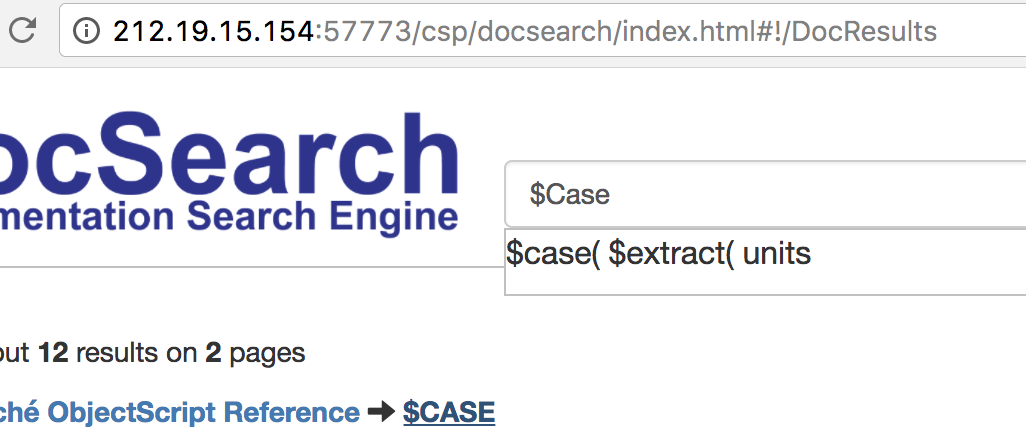This screenshot has height=446, width=1026.
Task: Click the browser reload icon
Action: coord(22,30)
